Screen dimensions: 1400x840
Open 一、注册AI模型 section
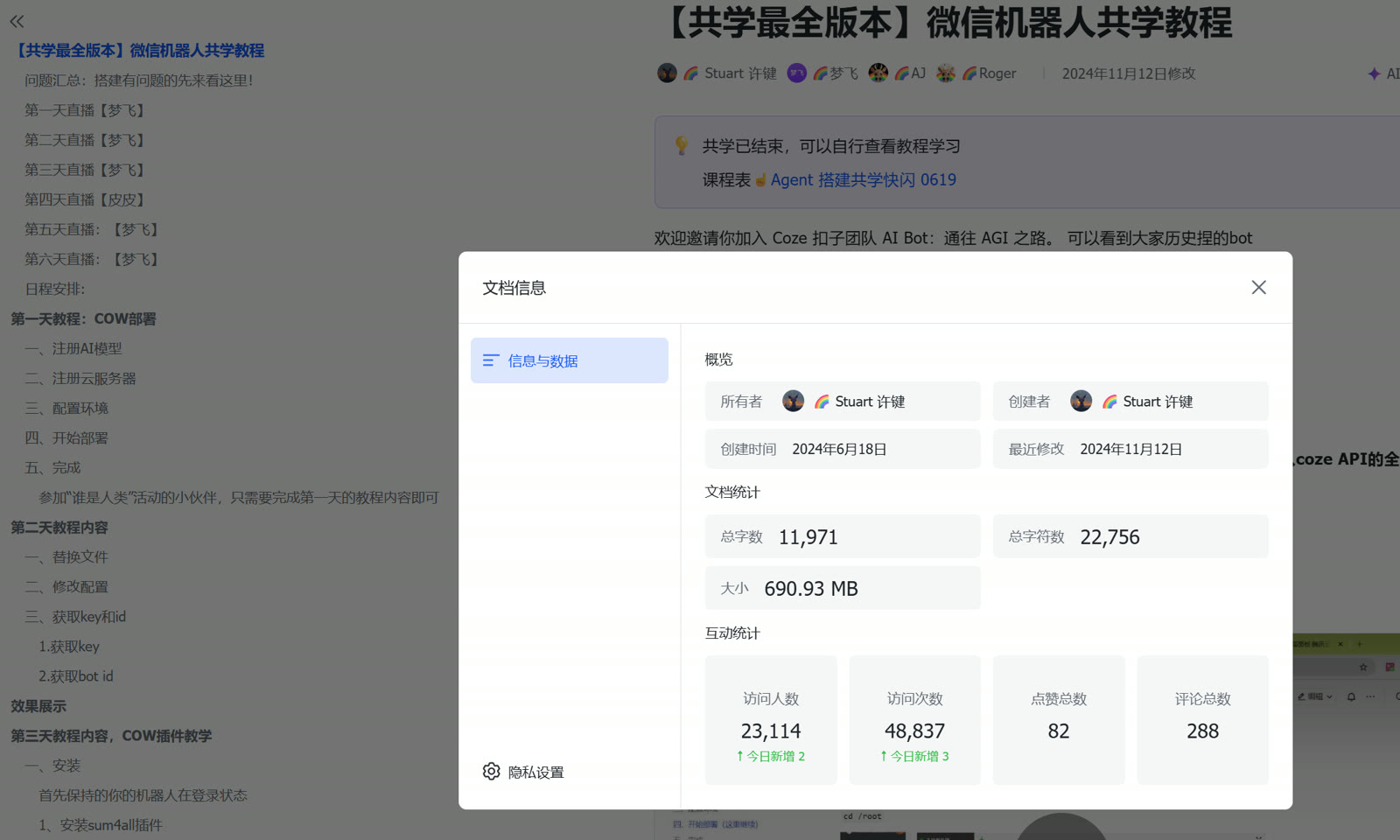(x=73, y=348)
